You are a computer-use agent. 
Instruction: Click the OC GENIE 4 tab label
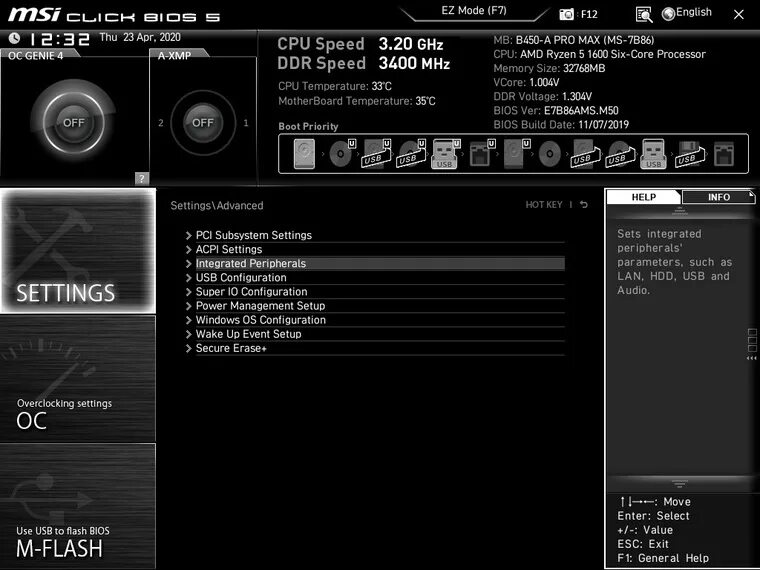(x=36, y=55)
